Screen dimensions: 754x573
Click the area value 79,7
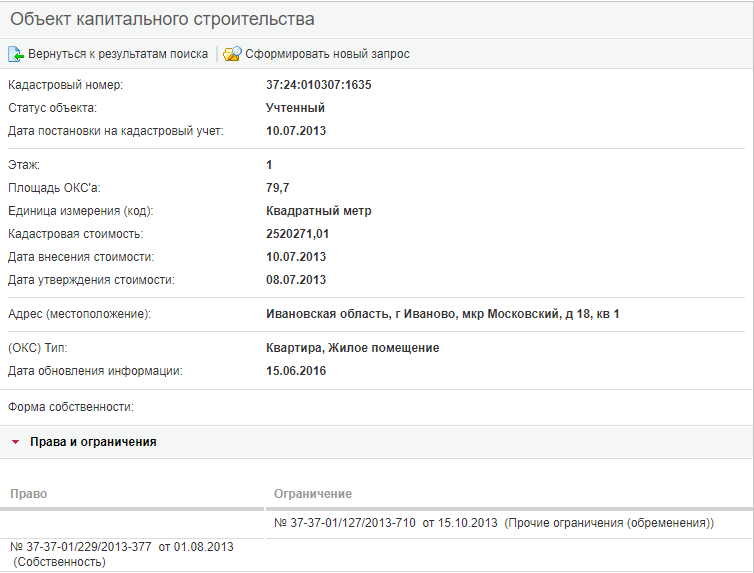(279, 188)
